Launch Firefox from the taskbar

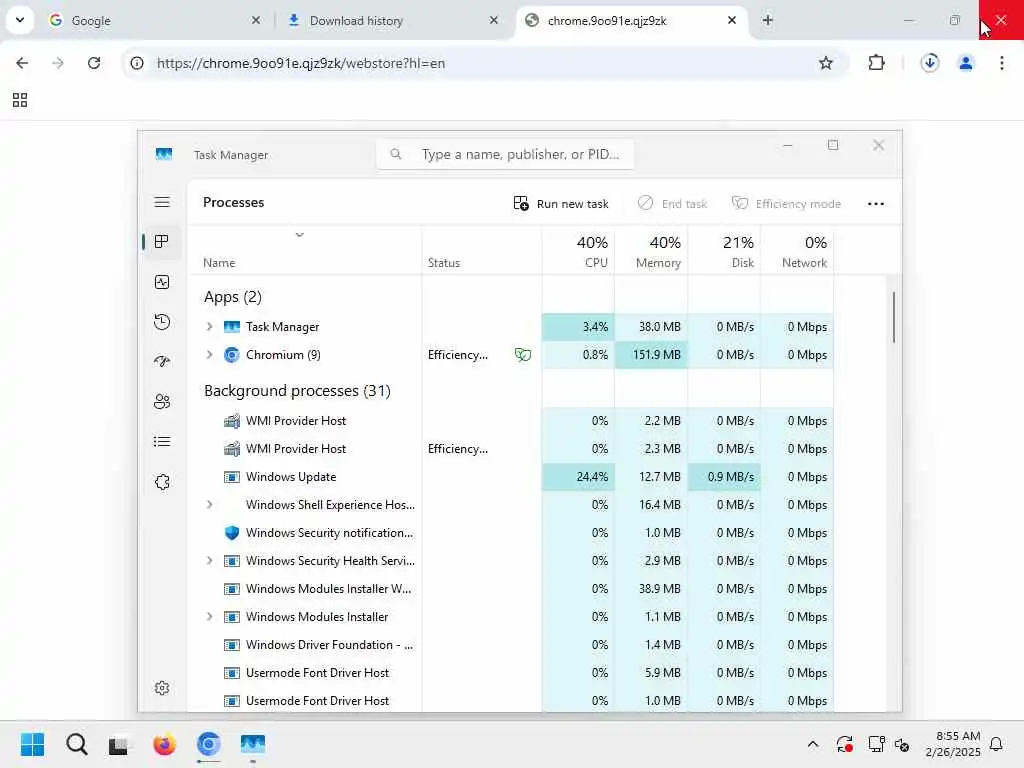(x=165, y=744)
